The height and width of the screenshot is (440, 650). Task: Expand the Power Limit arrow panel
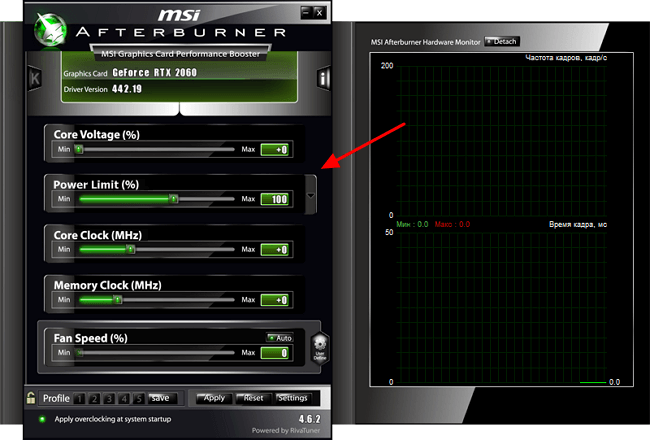tap(310, 195)
